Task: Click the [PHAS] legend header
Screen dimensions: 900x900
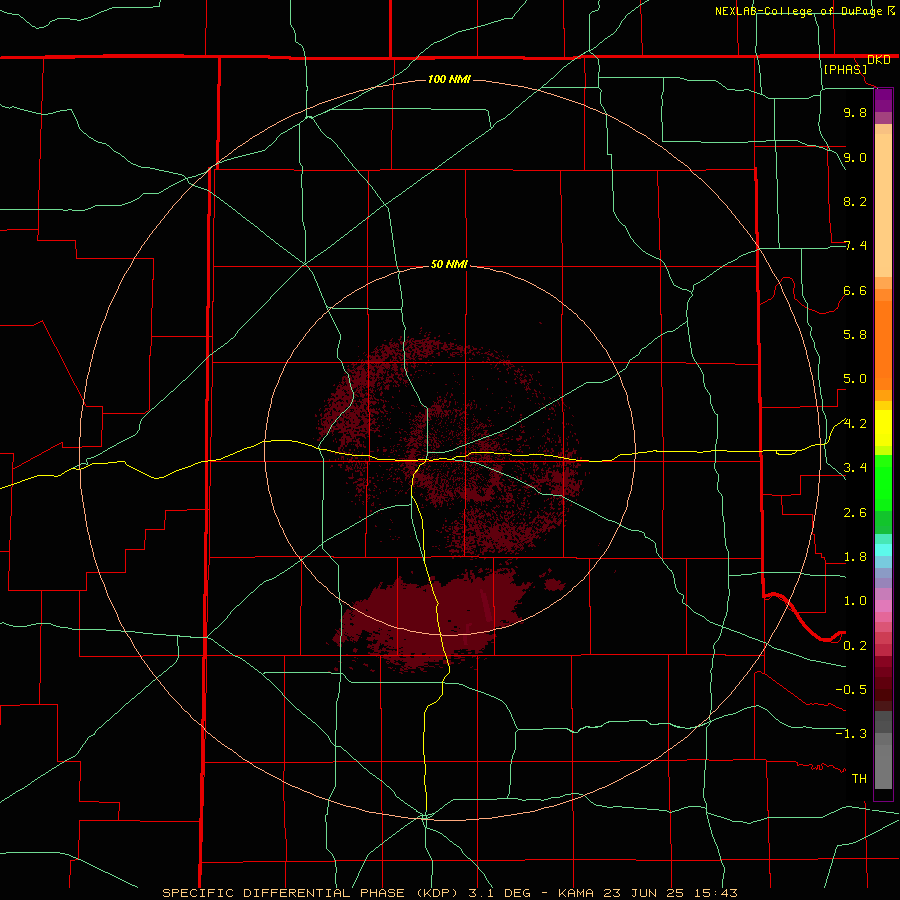Action: click(x=845, y=69)
